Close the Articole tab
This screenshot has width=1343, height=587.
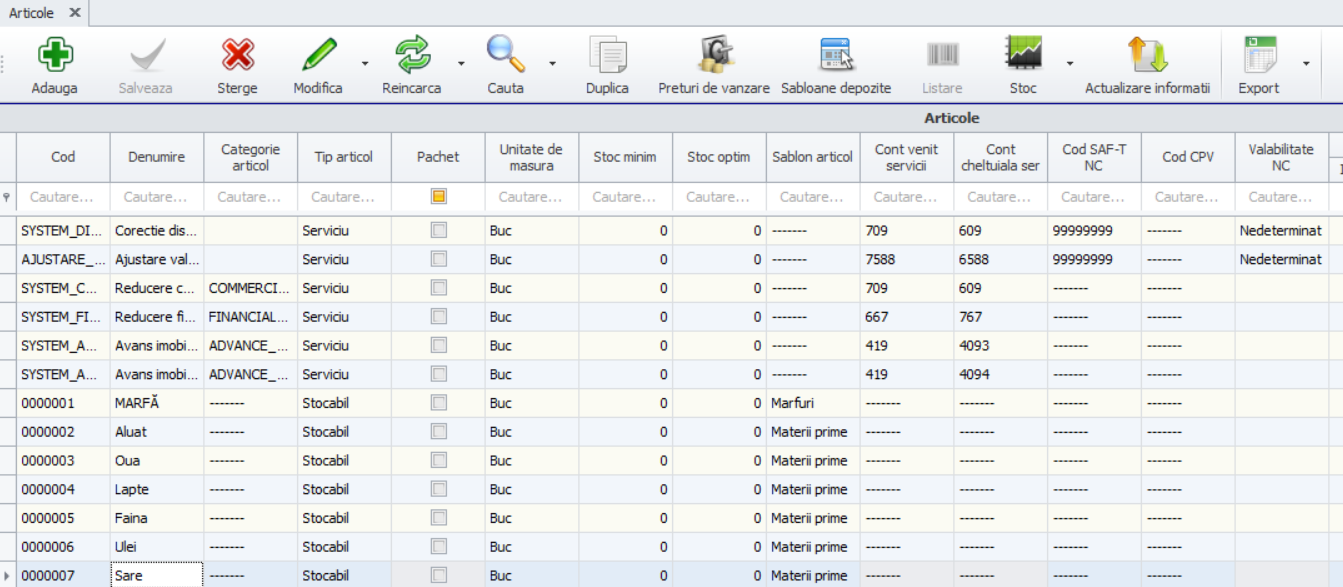pyautogui.click(x=74, y=13)
